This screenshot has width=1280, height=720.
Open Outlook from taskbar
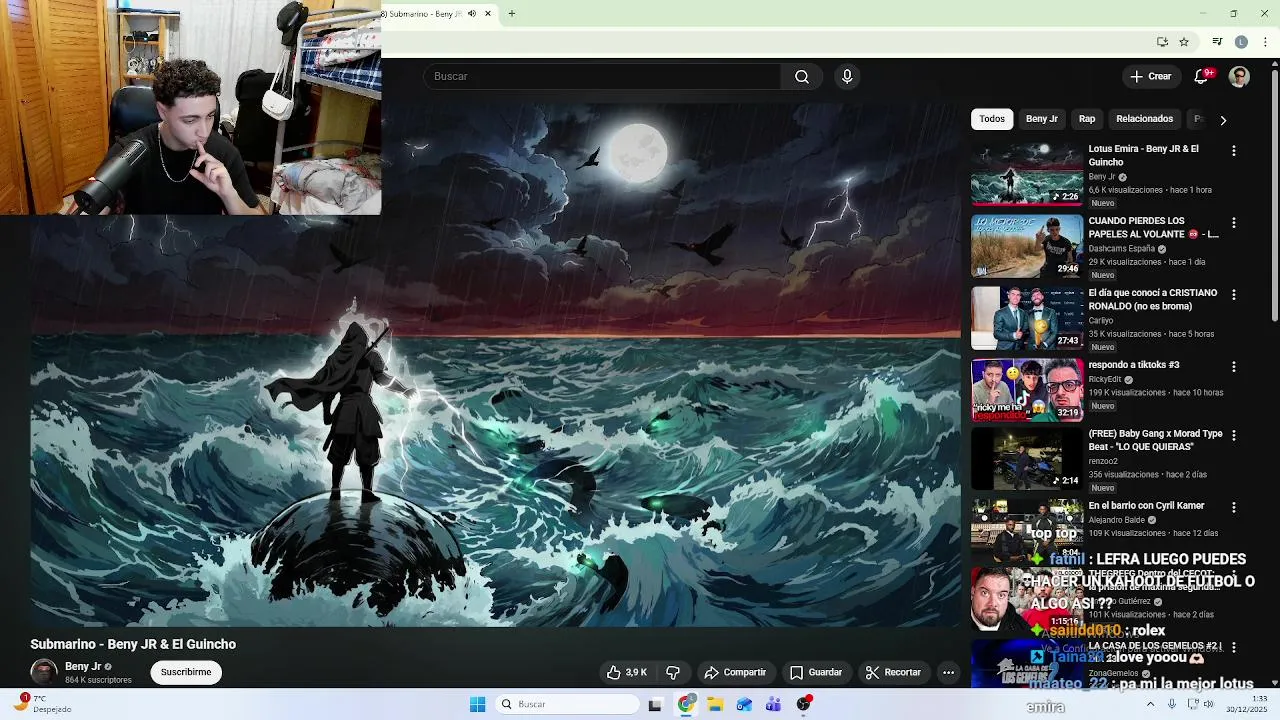744,704
